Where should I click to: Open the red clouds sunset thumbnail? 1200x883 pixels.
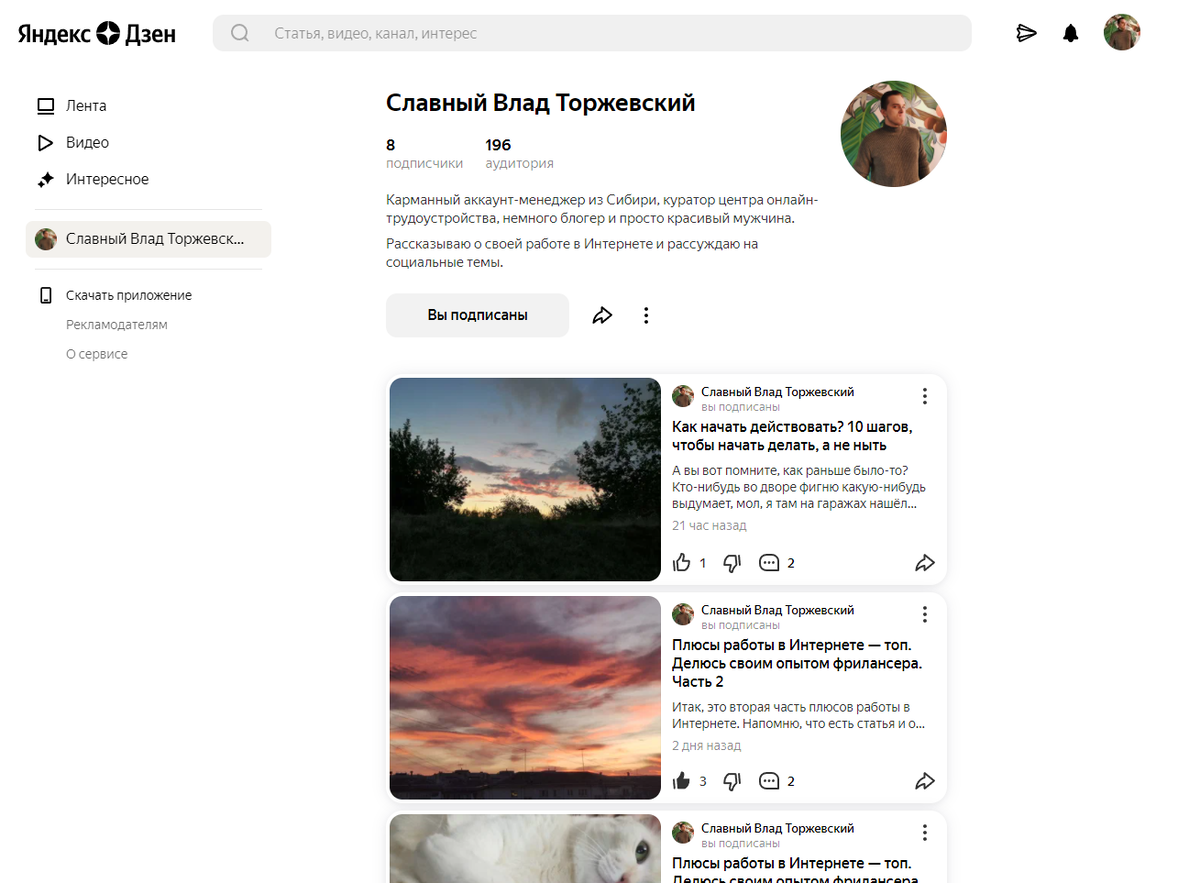pyautogui.click(x=525, y=697)
